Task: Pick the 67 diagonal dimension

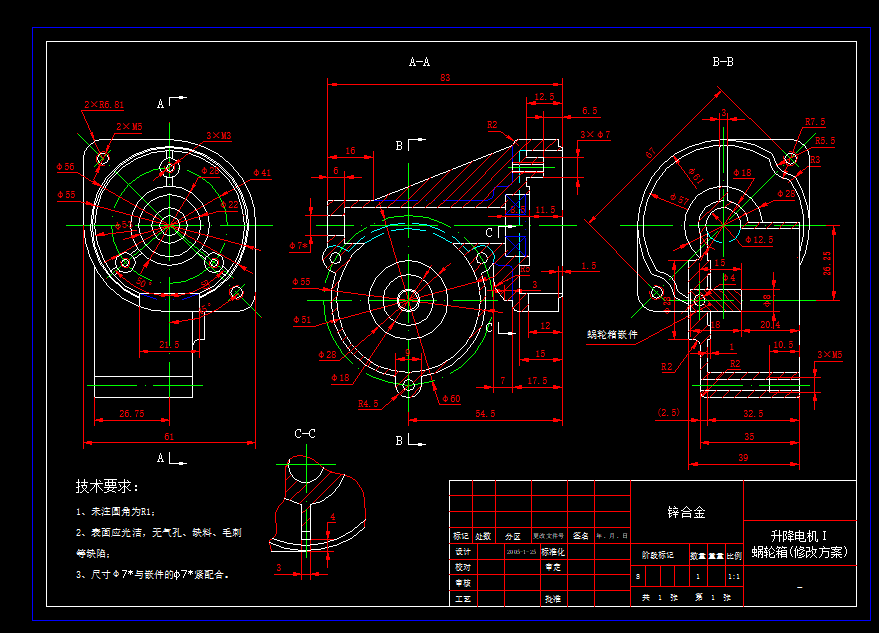Action: coord(651,153)
